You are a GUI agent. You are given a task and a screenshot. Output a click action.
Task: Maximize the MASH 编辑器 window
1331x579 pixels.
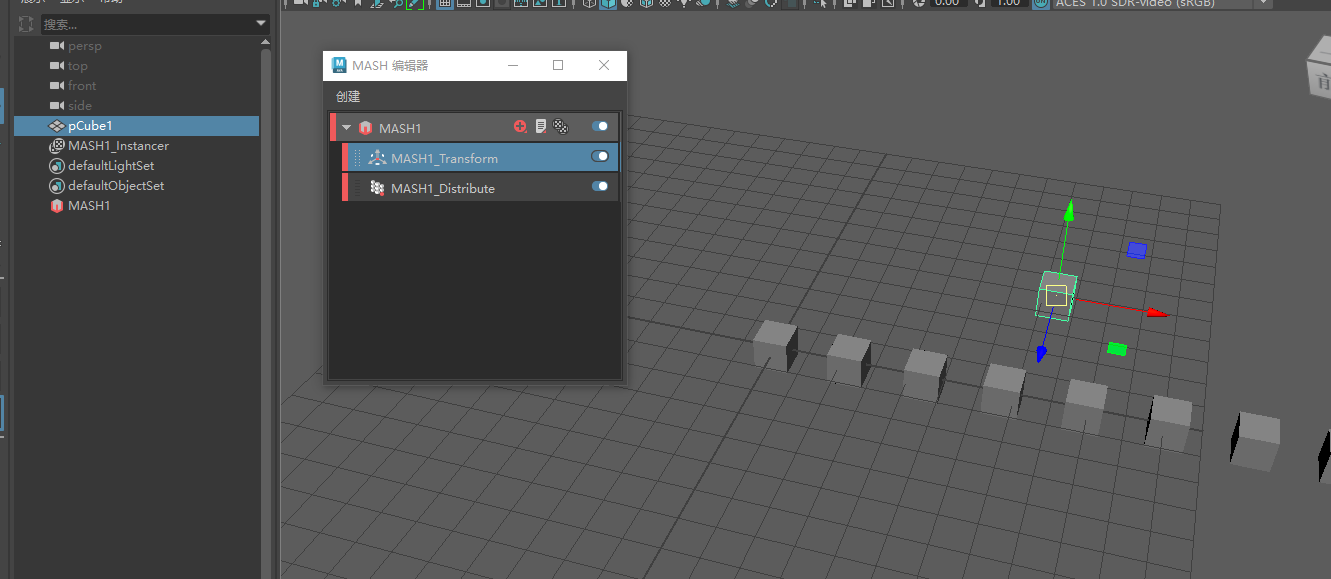[x=558, y=65]
